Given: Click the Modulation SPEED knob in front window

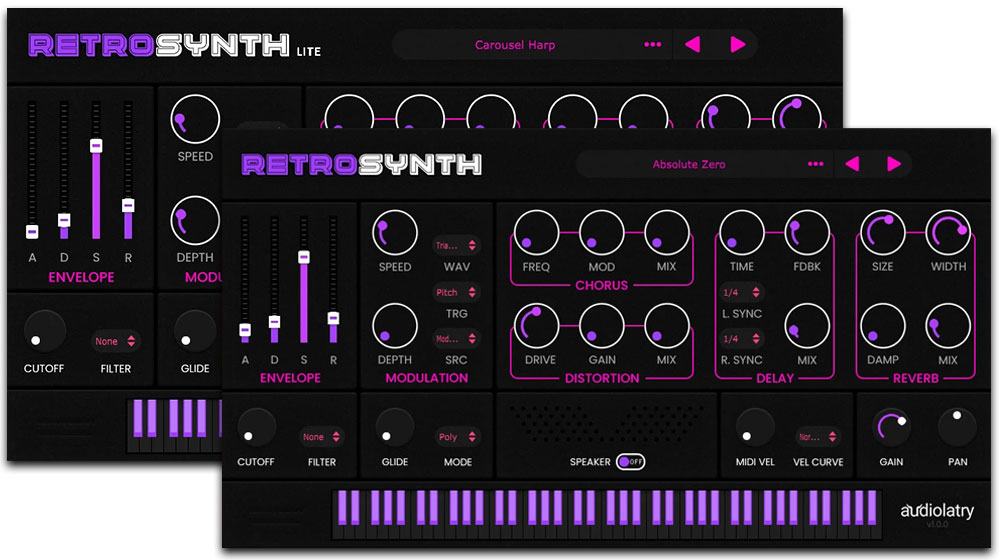Looking at the screenshot, I should (395, 233).
